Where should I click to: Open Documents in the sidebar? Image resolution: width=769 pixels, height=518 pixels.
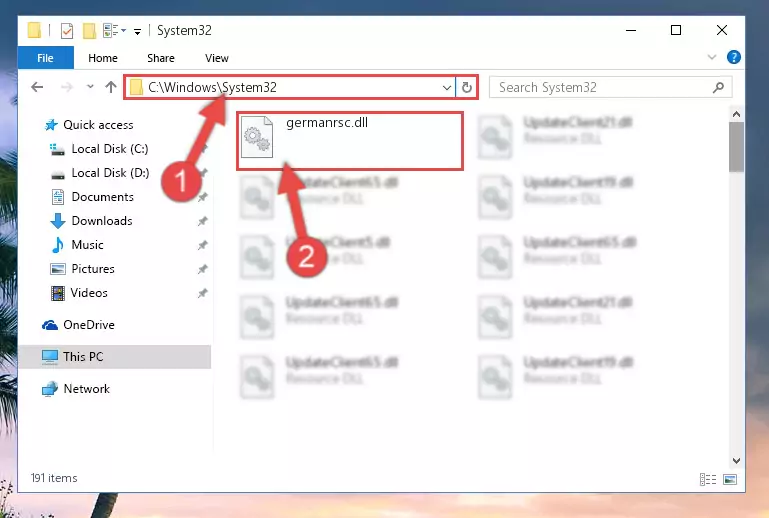click(103, 197)
